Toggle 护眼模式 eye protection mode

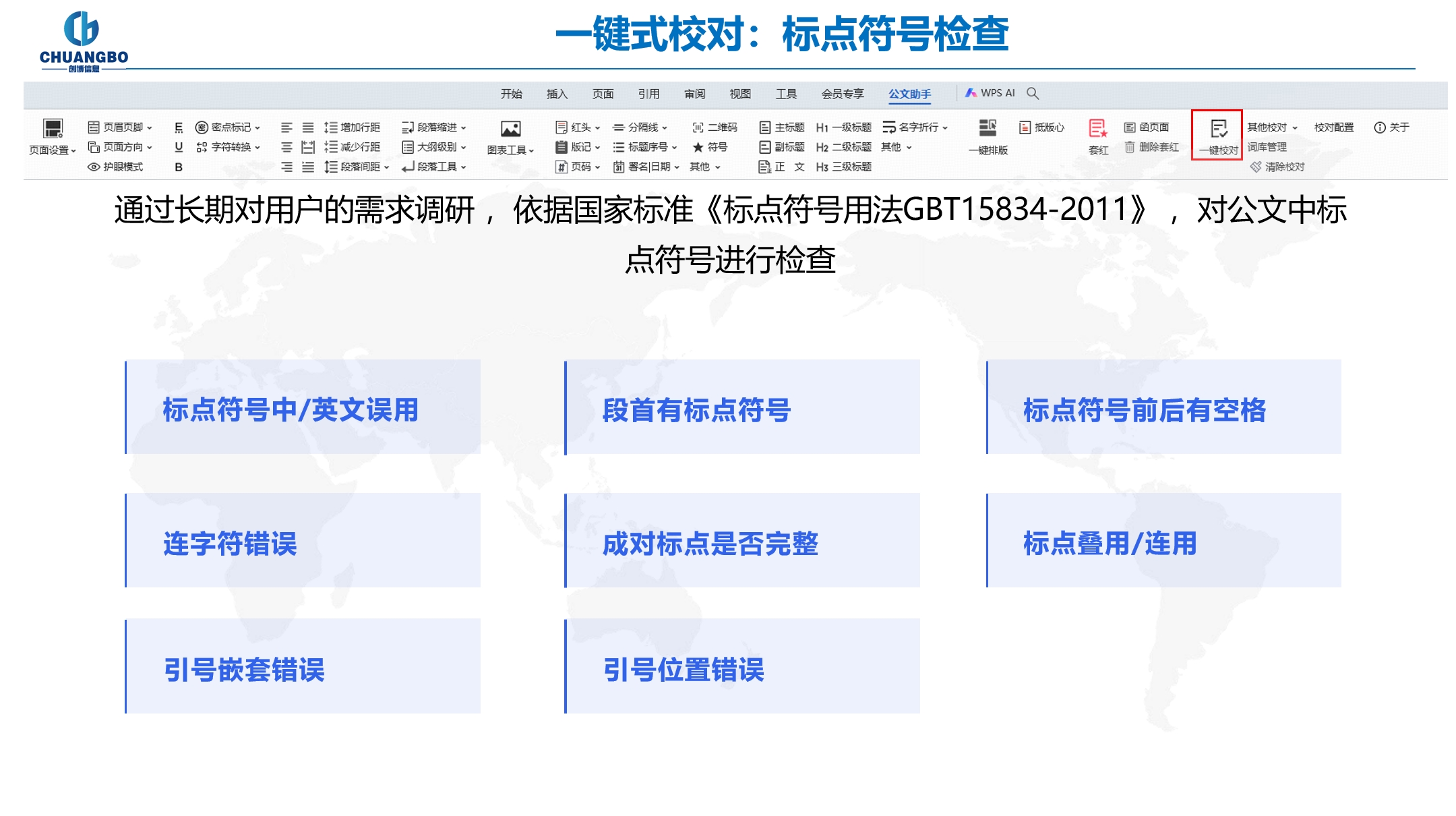point(115,167)
